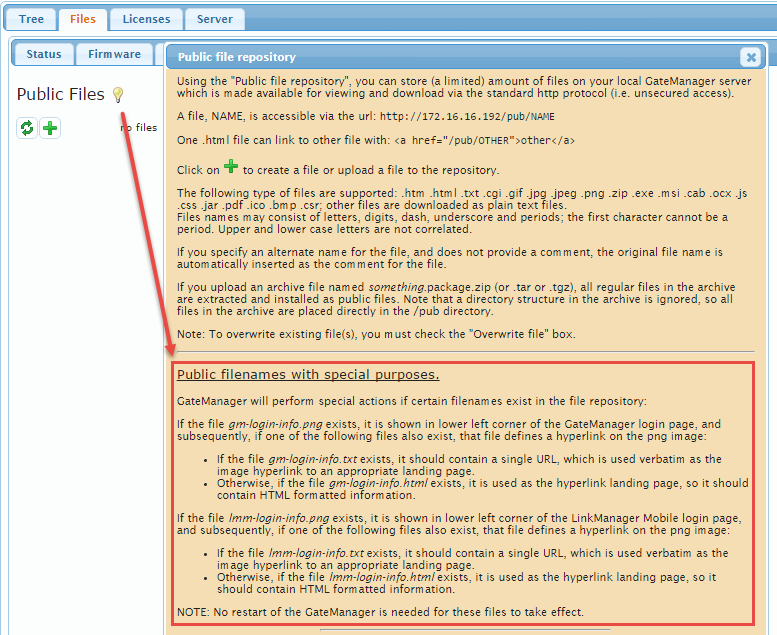Click the lmm-login-info.png filename text
Viewport: 777px width, 635px height.
coord(279,518)
